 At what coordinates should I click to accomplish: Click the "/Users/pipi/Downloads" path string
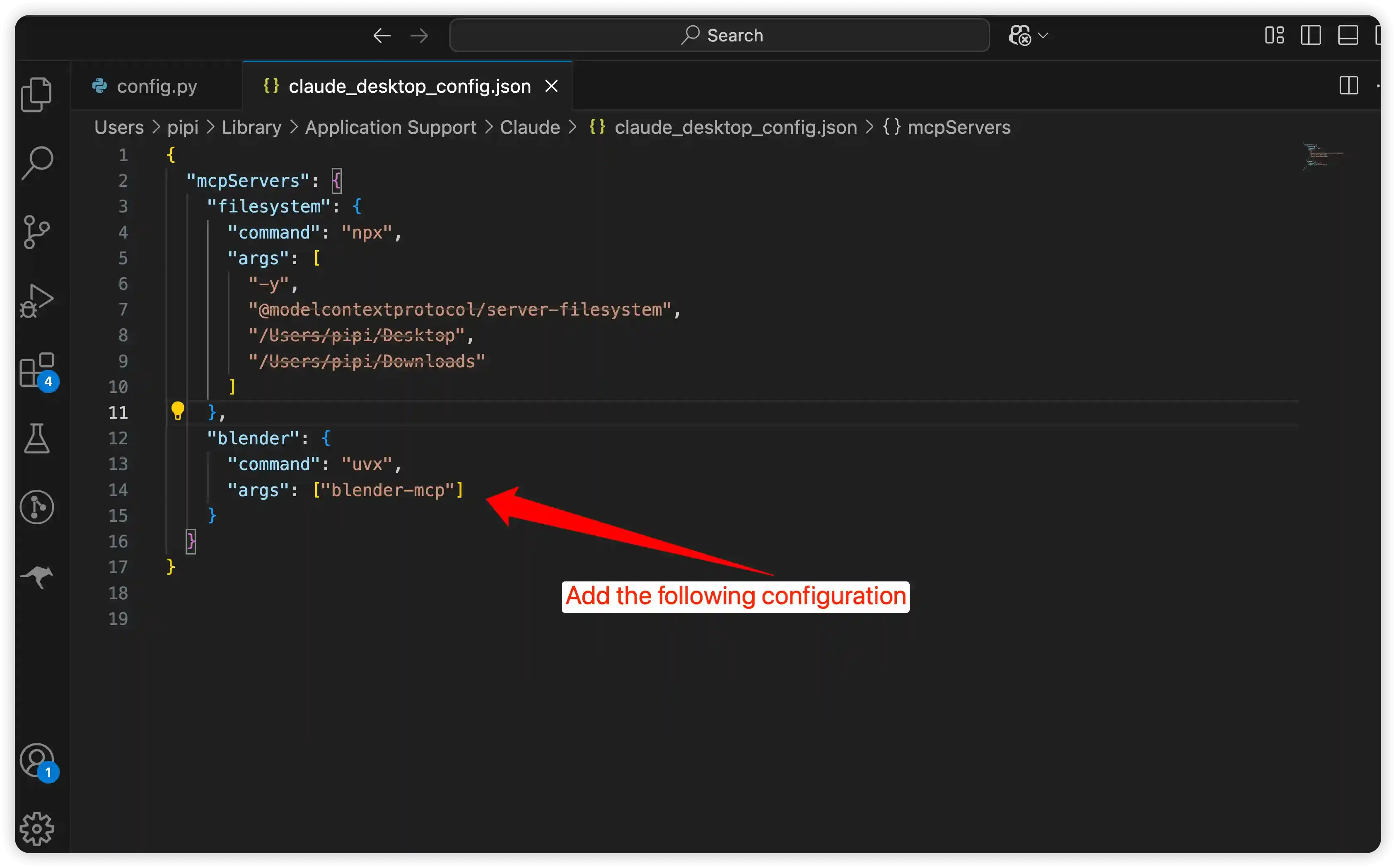pos(366,362)
